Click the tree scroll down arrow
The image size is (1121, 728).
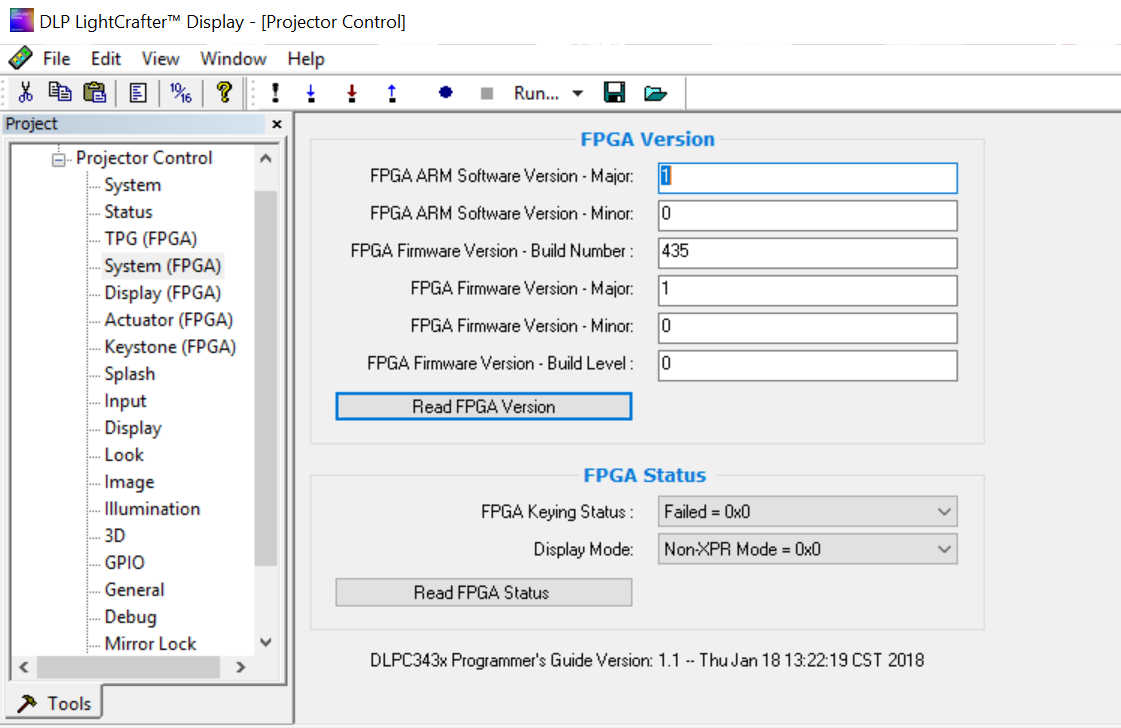point(265,642)
